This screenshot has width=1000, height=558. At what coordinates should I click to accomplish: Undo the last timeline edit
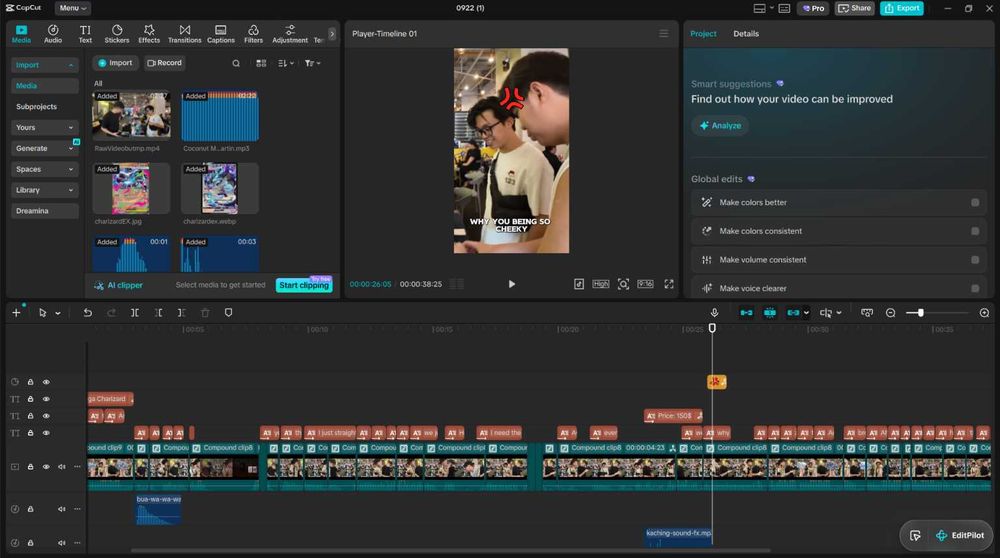[87, 312]
